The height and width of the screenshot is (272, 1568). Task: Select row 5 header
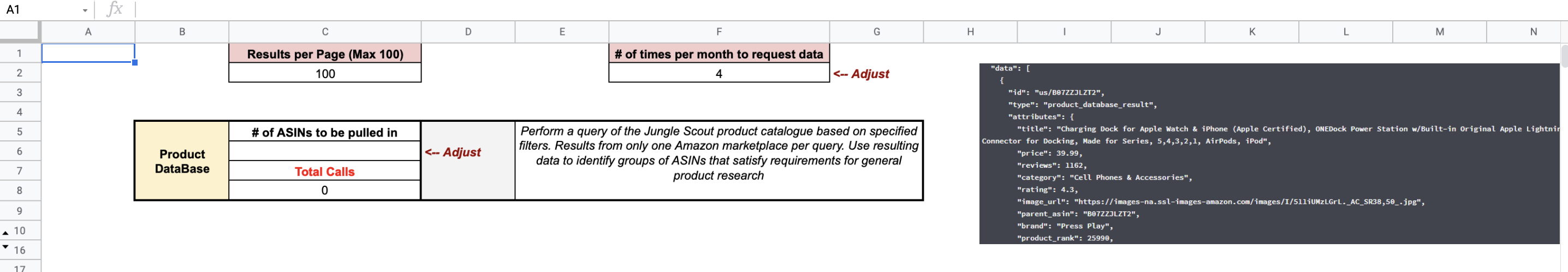point(20,132)
